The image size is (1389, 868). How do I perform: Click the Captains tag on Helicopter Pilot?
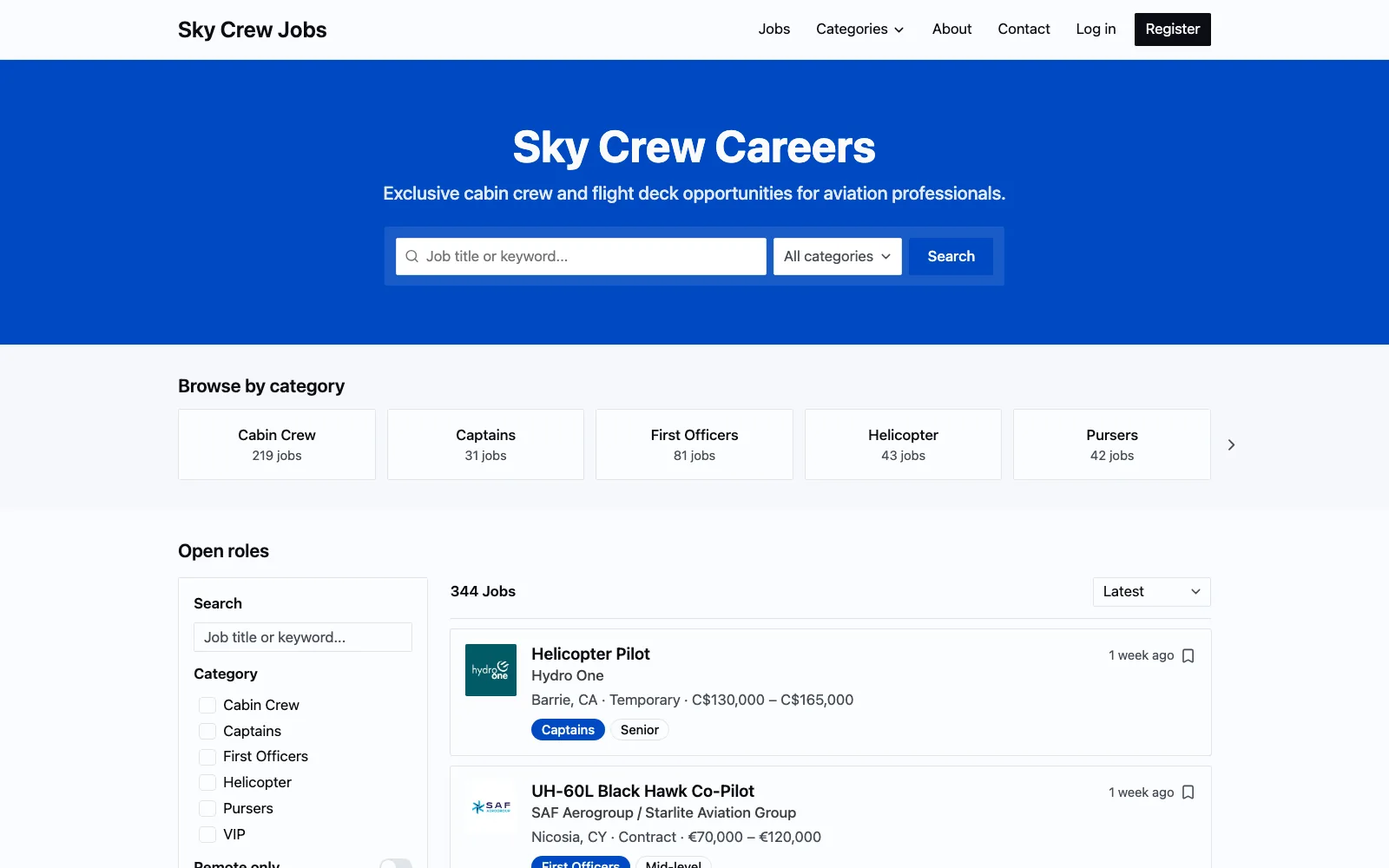pos(568,730)
